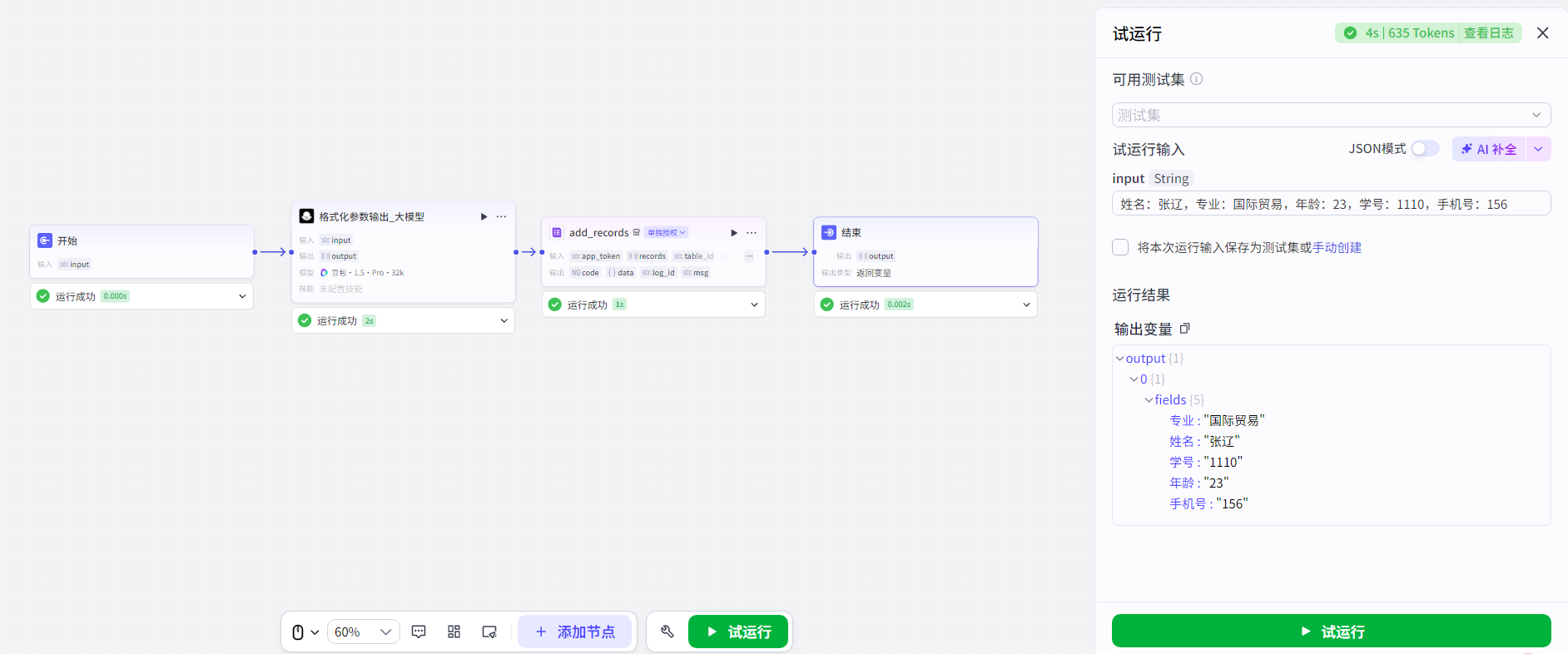
Task: Click the input String text field
Action: pyautogui.click(x=1330, y=204)
